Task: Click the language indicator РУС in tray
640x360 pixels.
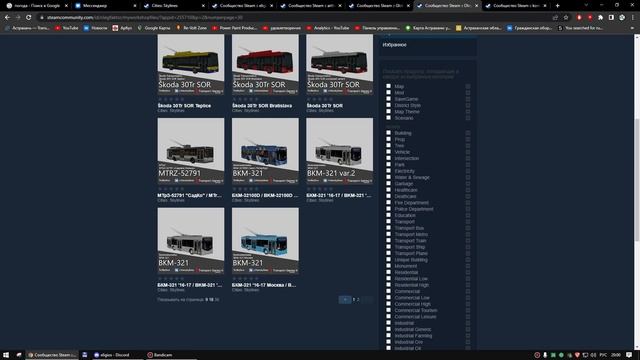Action: (x=603, y=355)
